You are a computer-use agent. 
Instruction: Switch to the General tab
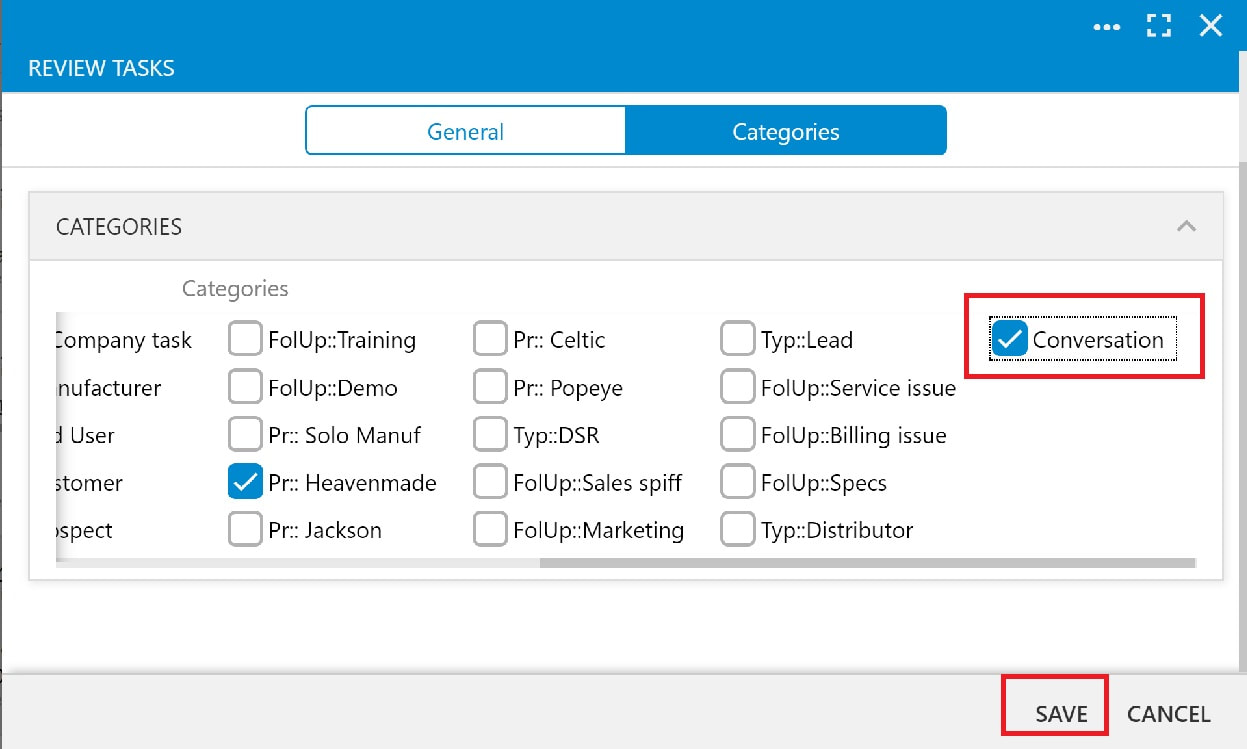point(466,131)
